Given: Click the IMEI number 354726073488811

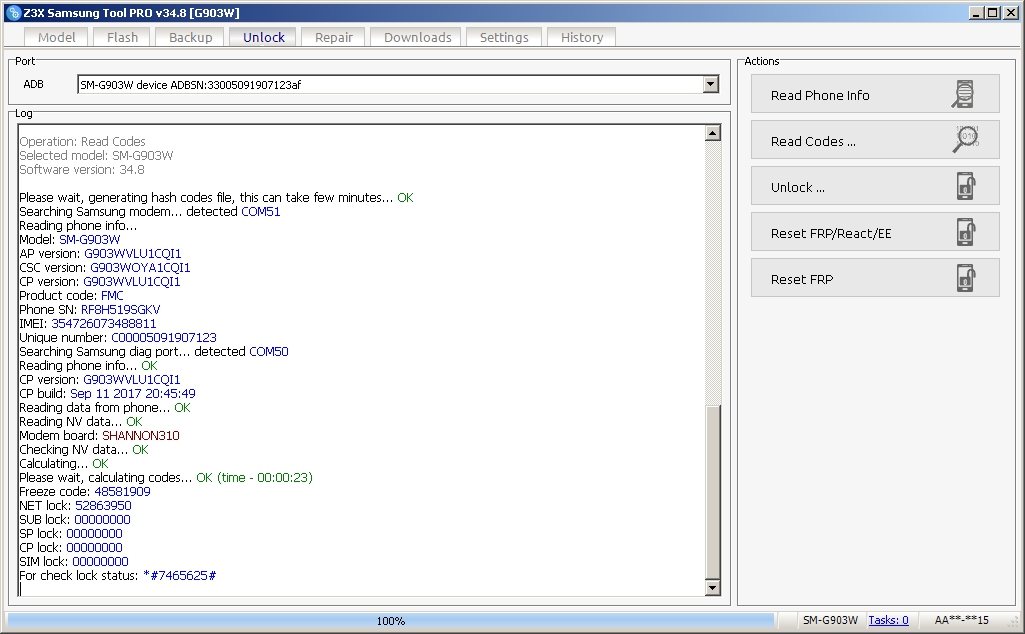Looking at the screenshot, I should click(x=103, y=324).
